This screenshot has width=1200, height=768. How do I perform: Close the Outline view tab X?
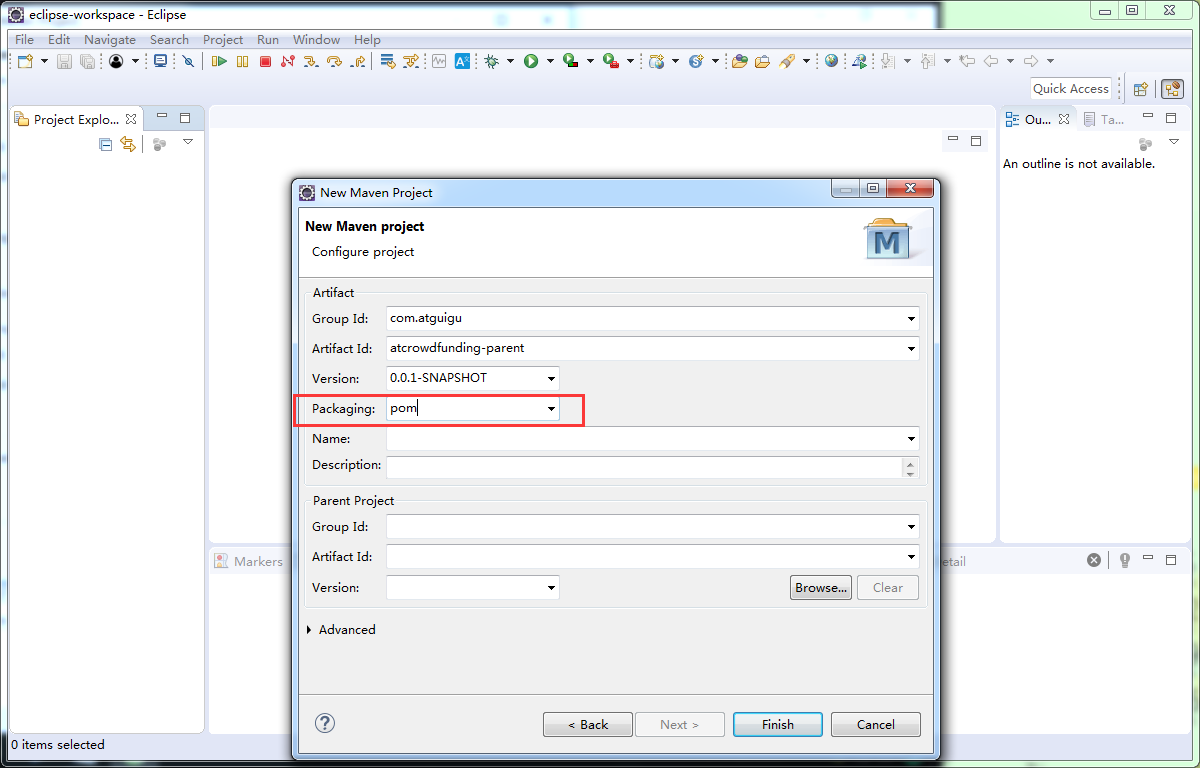[x=1064, y=119]
